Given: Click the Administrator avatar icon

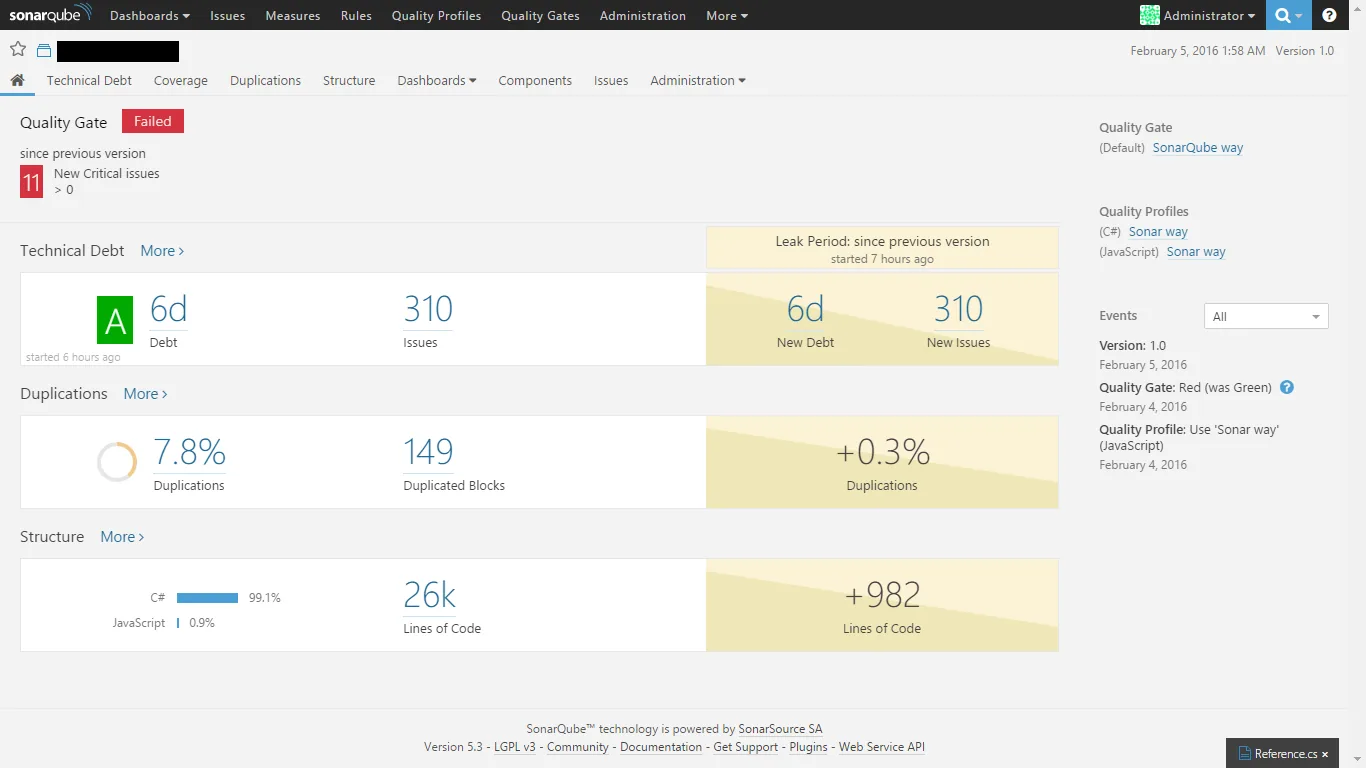Looking at the screenshot, I should click(x=1150, y=15).
